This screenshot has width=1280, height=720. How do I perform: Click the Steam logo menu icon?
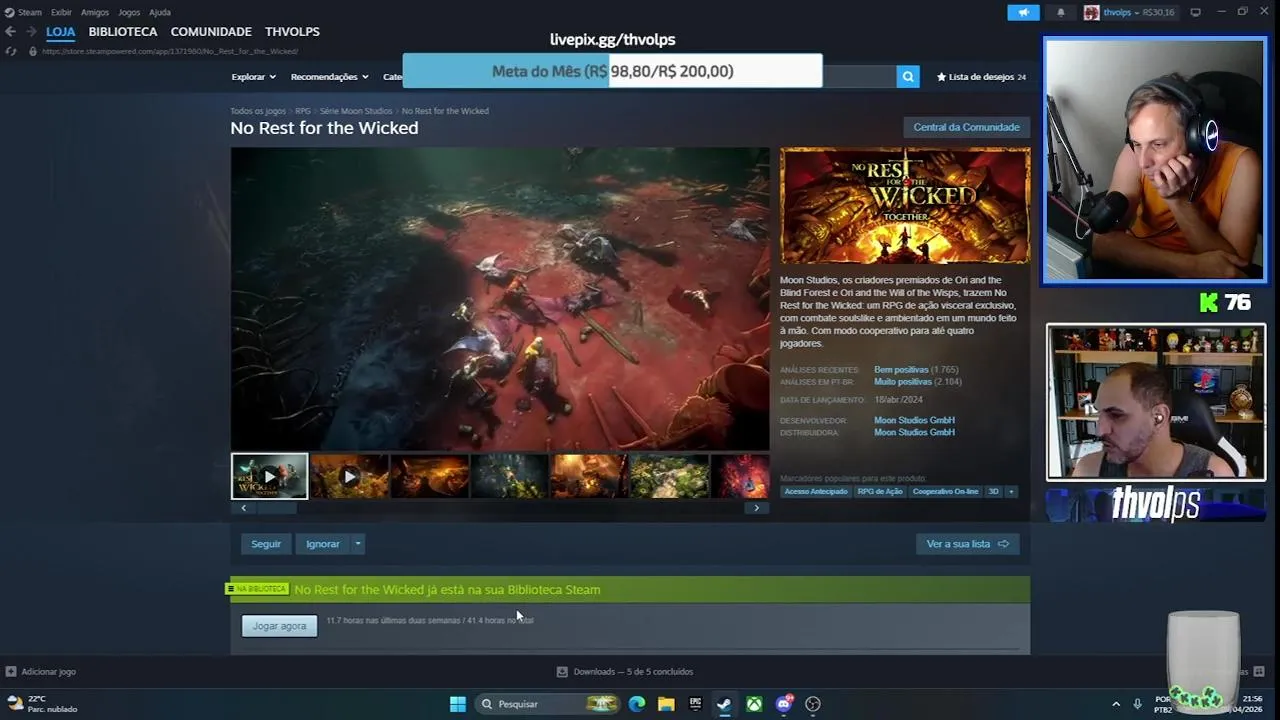pyautogui.click(x=9, y=12)
